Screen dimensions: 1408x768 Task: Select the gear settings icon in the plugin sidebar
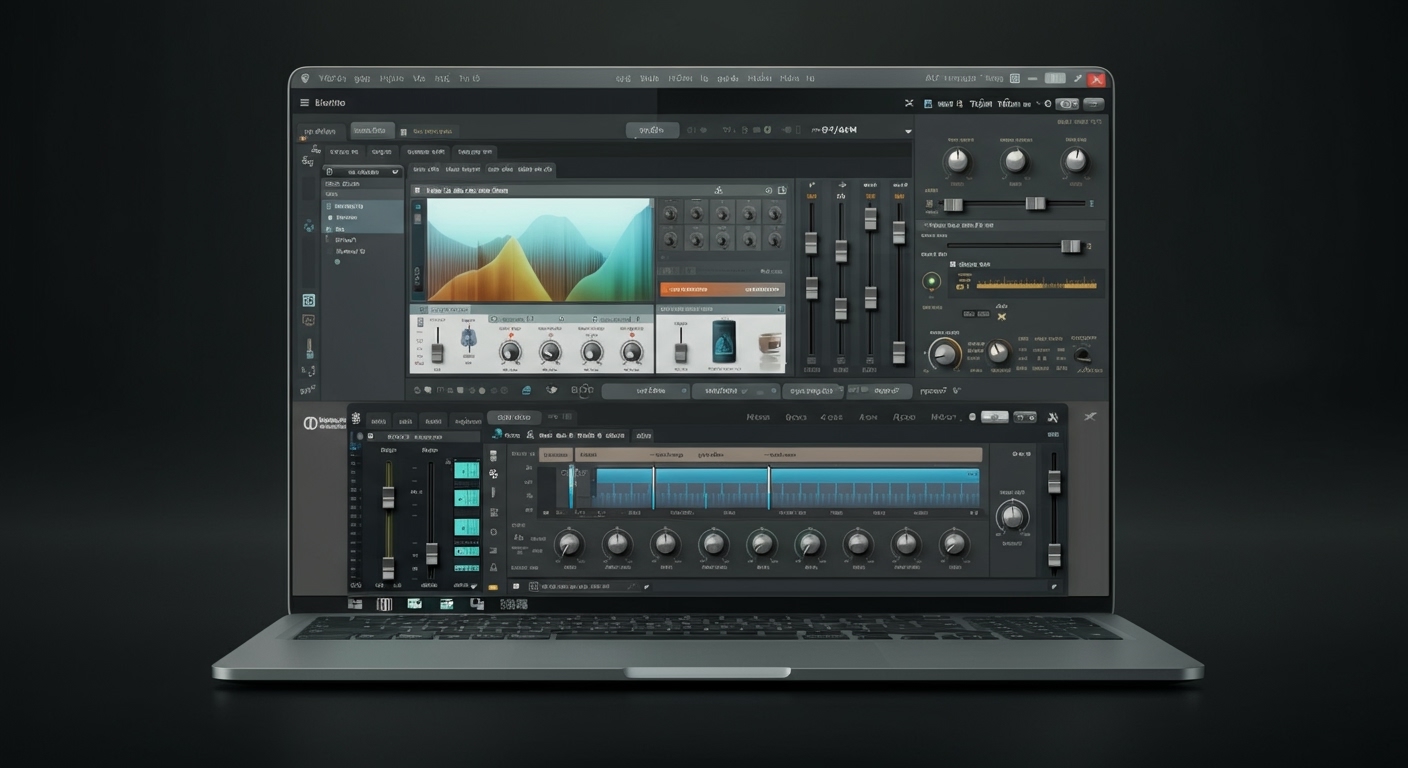(492, 530)
